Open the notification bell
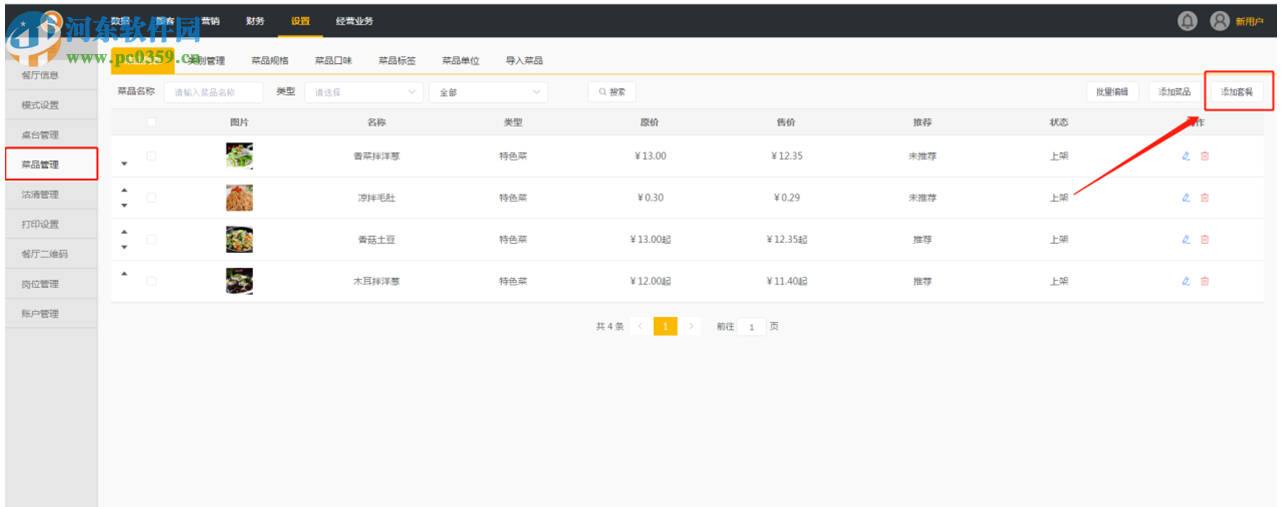1285x507 pixels. [x=1187, y=20]
